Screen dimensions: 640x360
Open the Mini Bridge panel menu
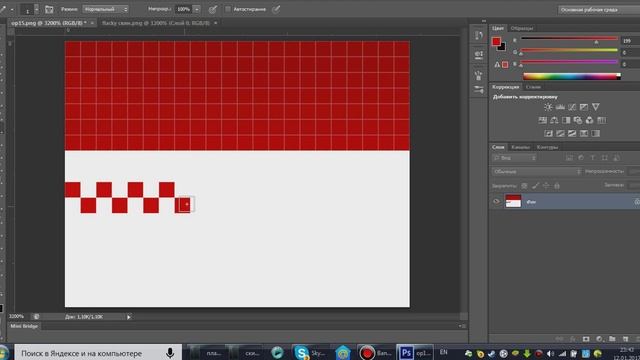click(x=462, y=326)
